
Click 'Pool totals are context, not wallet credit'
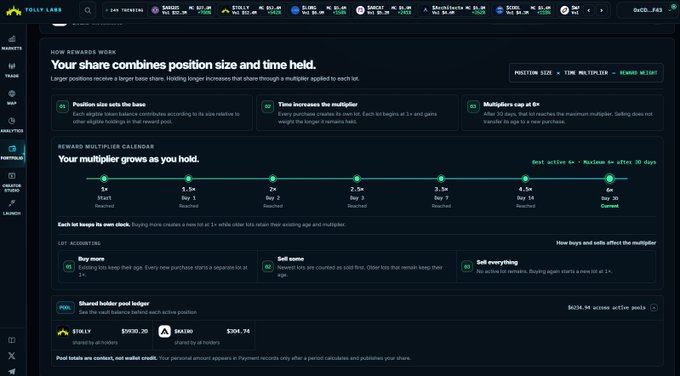[106, 358]
